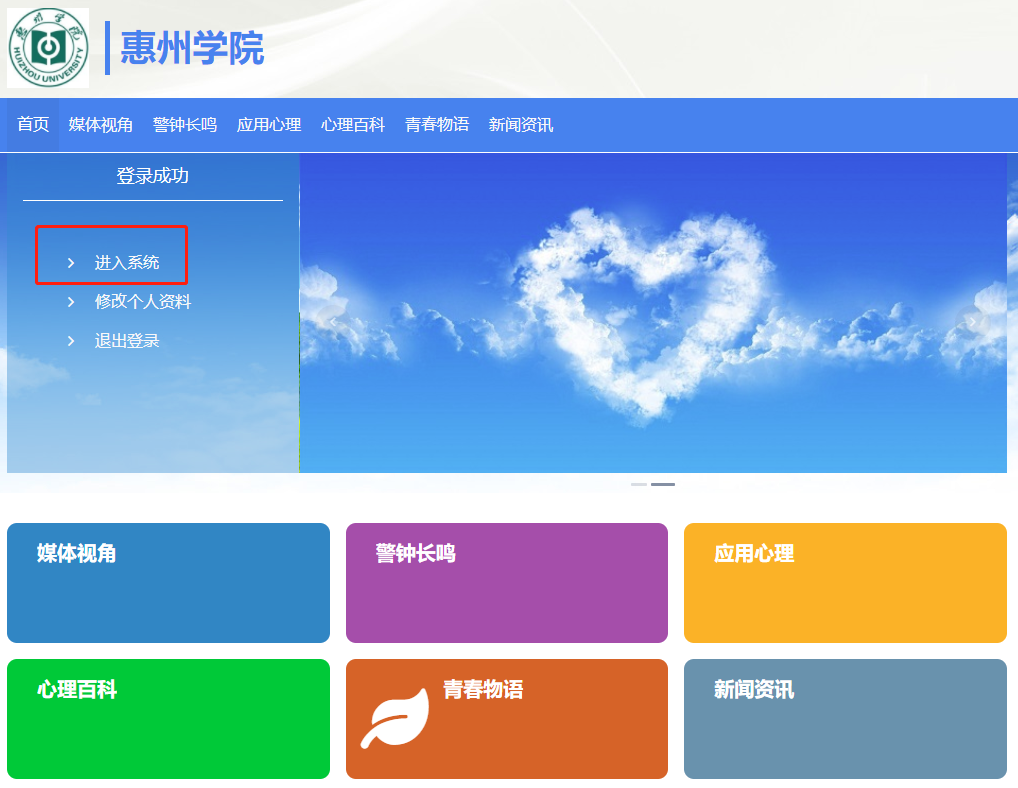Click the Huizhou University circular logo emblem

[48, 45]
